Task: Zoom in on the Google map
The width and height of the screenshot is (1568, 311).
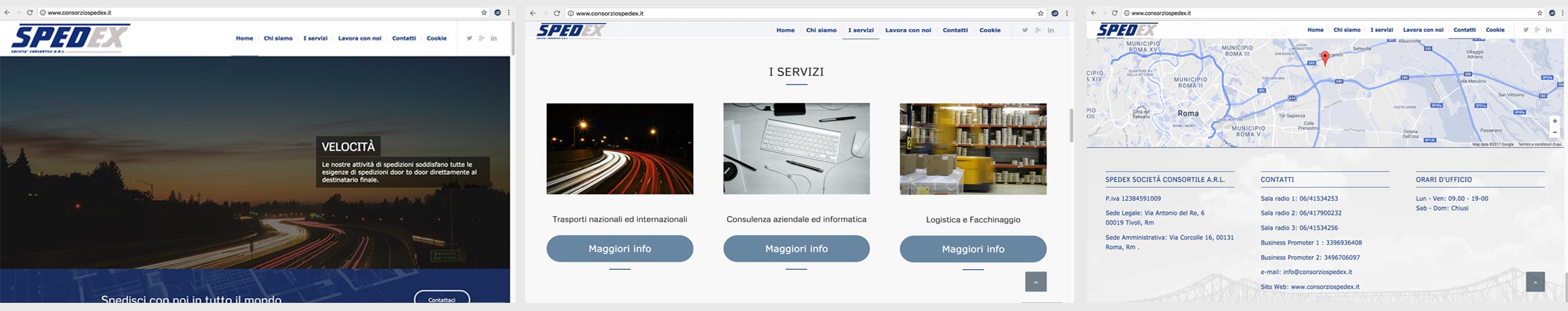Action: coord(1555,121)
